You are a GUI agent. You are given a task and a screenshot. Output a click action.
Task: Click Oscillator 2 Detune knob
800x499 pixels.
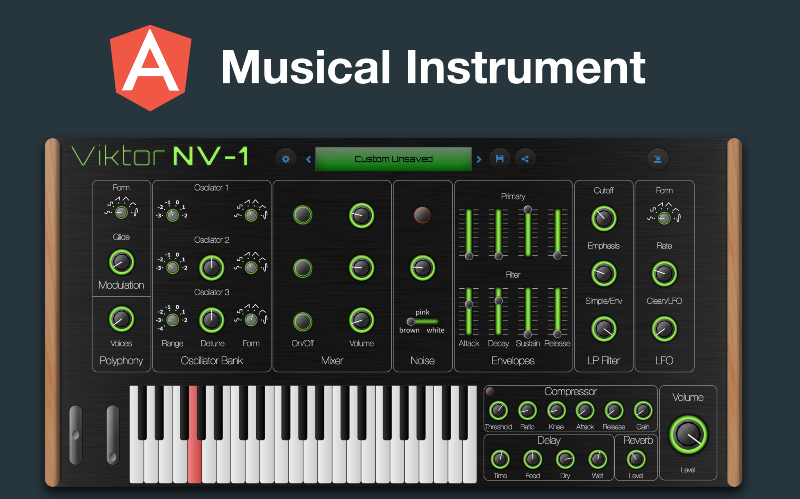pyautogui.click(x=211, y=268)
